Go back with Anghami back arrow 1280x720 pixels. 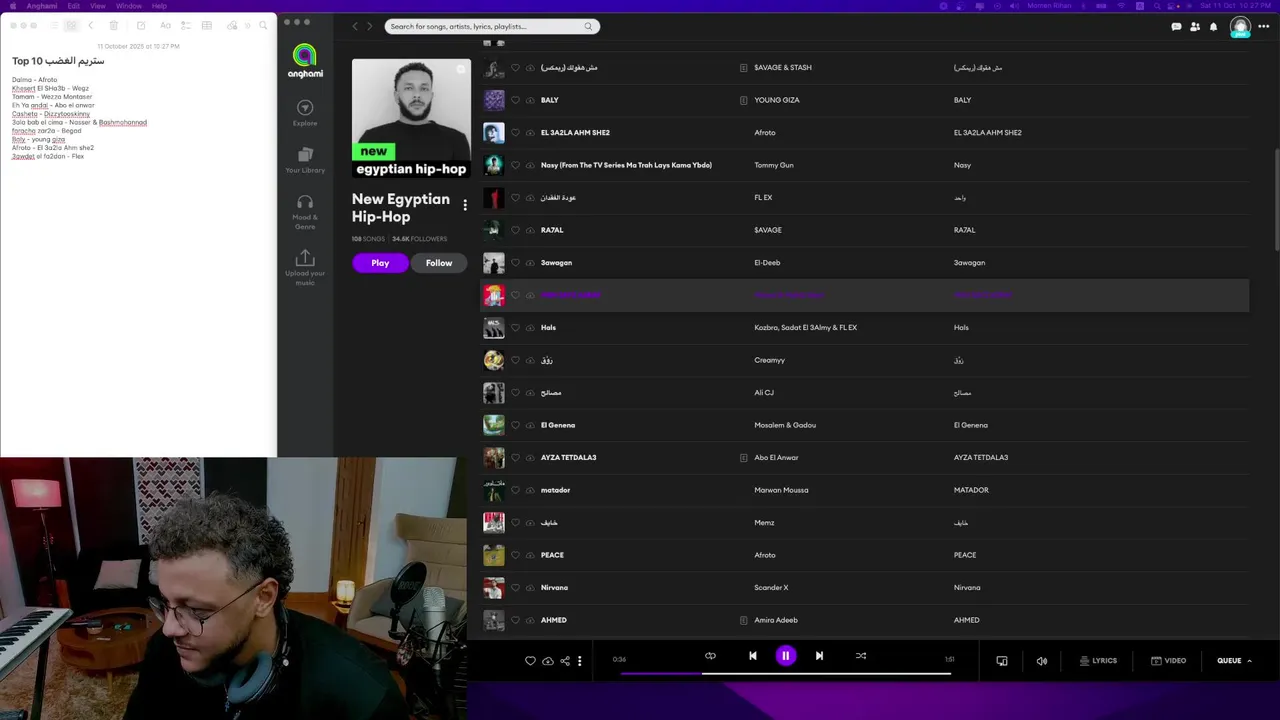click(x=355, y=26)
